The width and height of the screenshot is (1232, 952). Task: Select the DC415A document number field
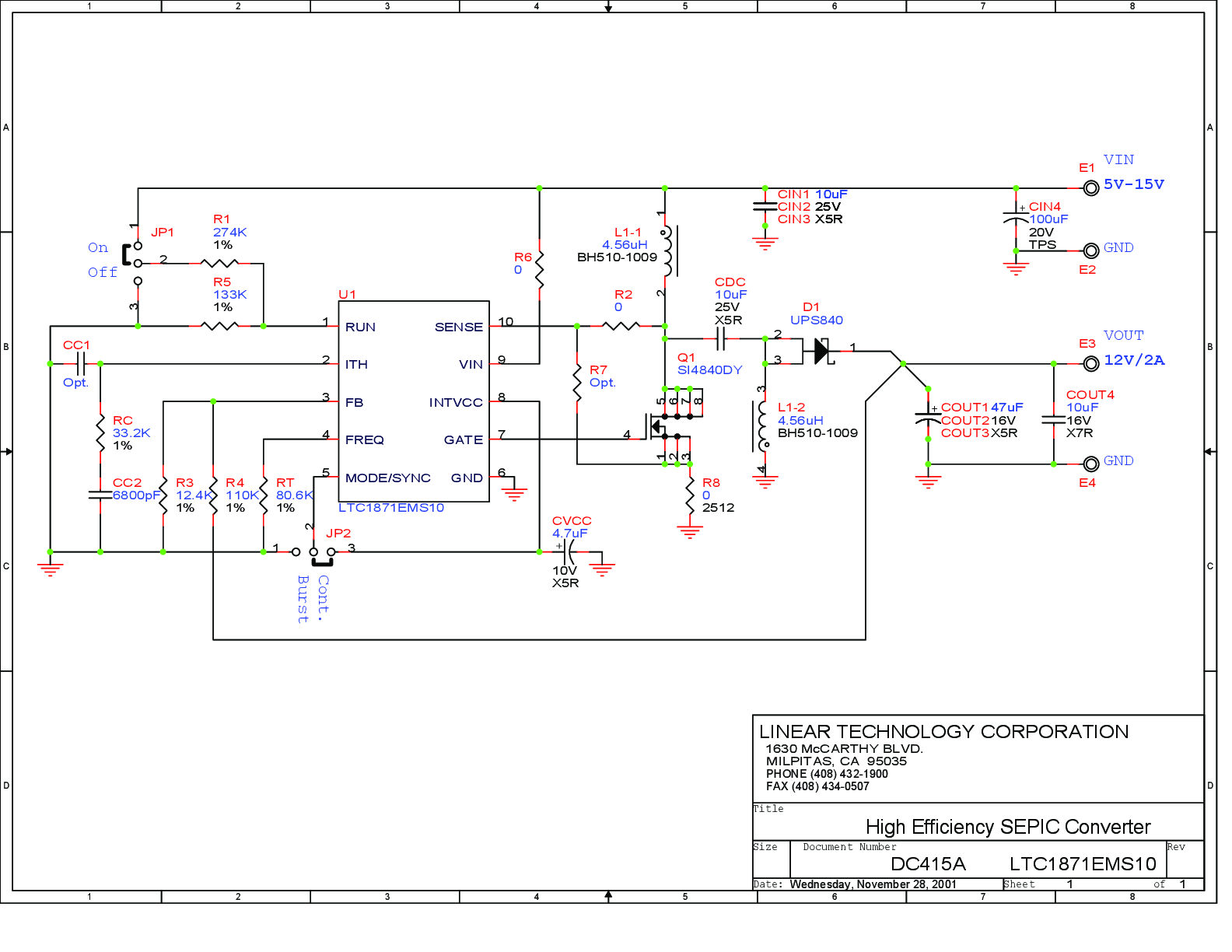928,864
